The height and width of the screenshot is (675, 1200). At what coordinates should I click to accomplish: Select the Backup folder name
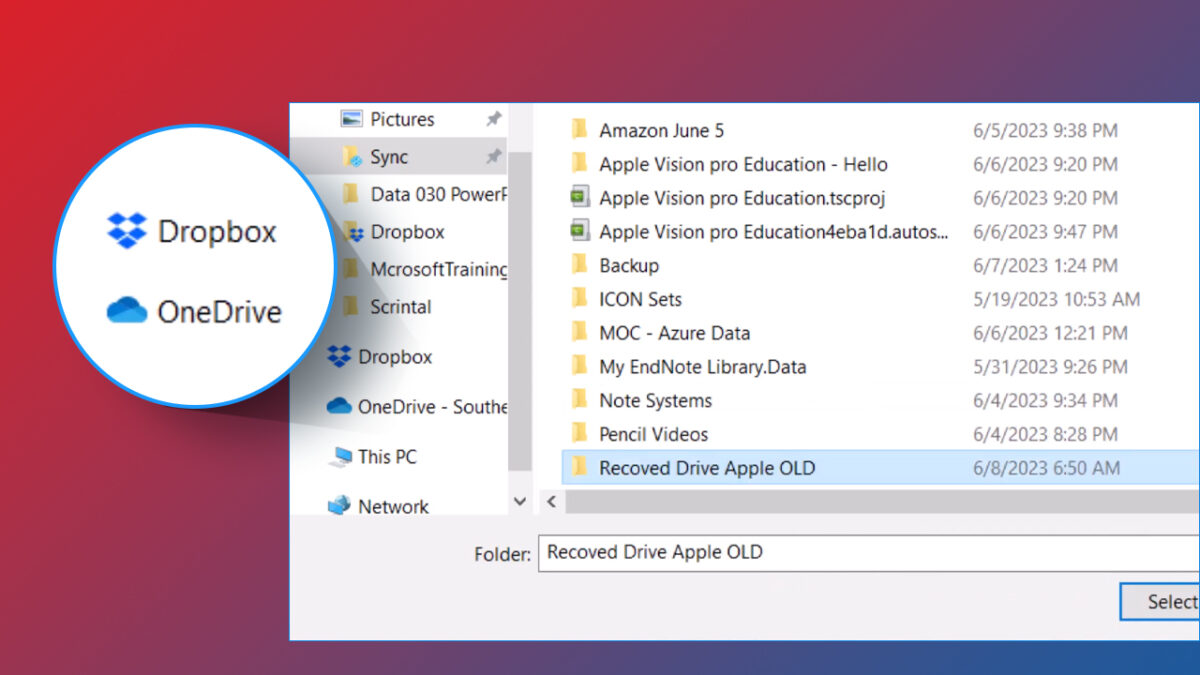pos(629,265)
